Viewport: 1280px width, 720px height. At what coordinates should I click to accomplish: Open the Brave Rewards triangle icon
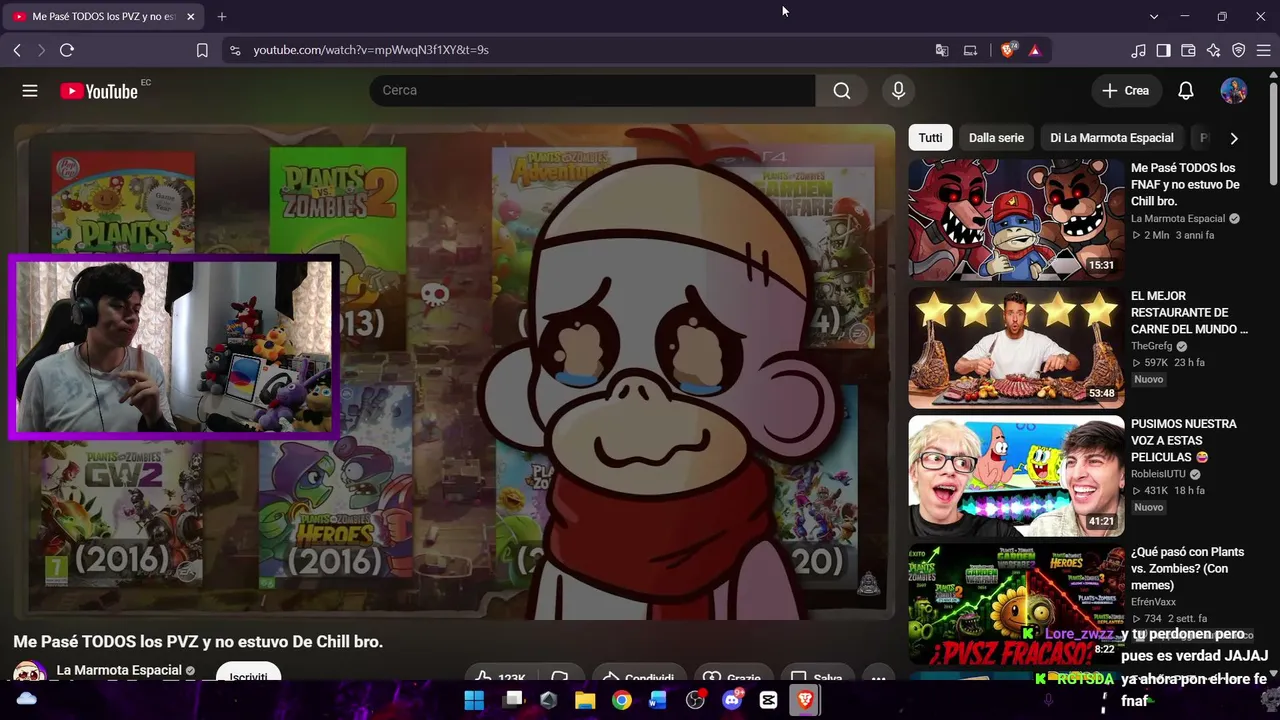coord(1035,50)
